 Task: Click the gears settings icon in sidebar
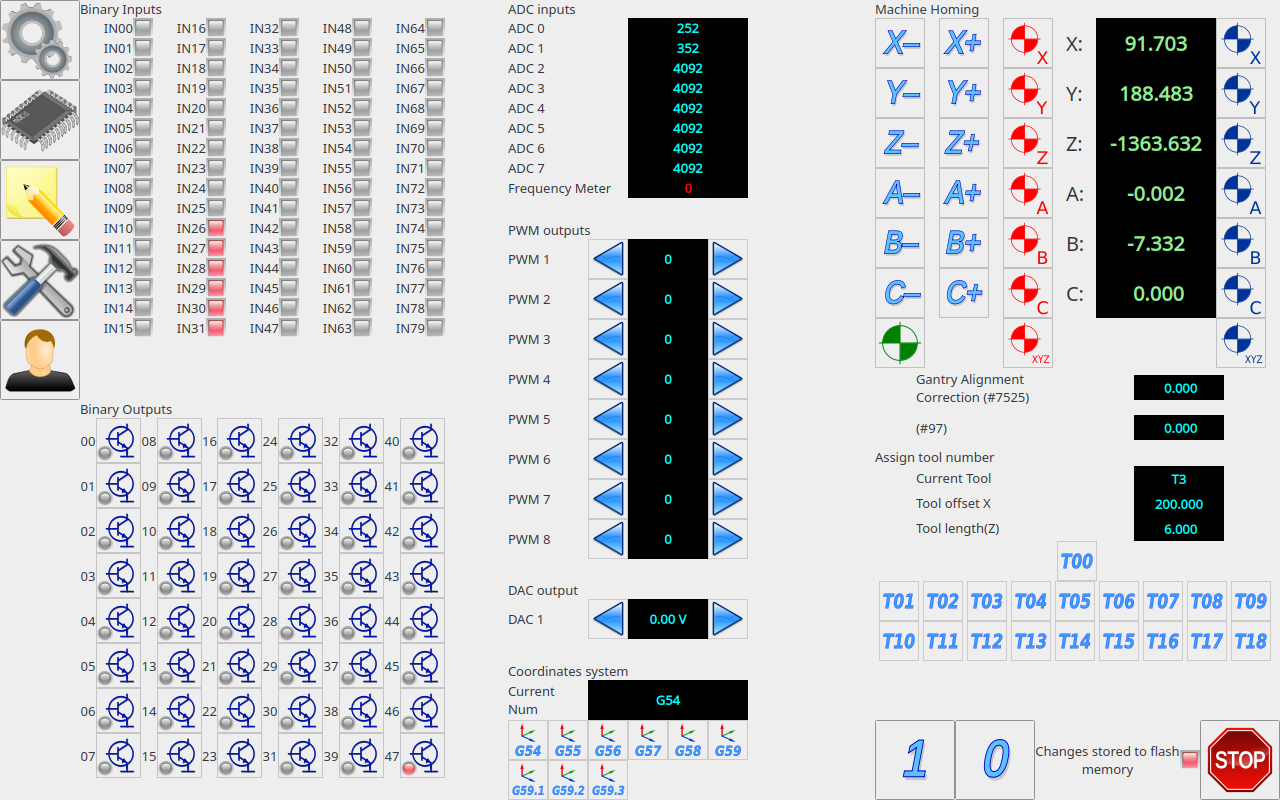39,40
